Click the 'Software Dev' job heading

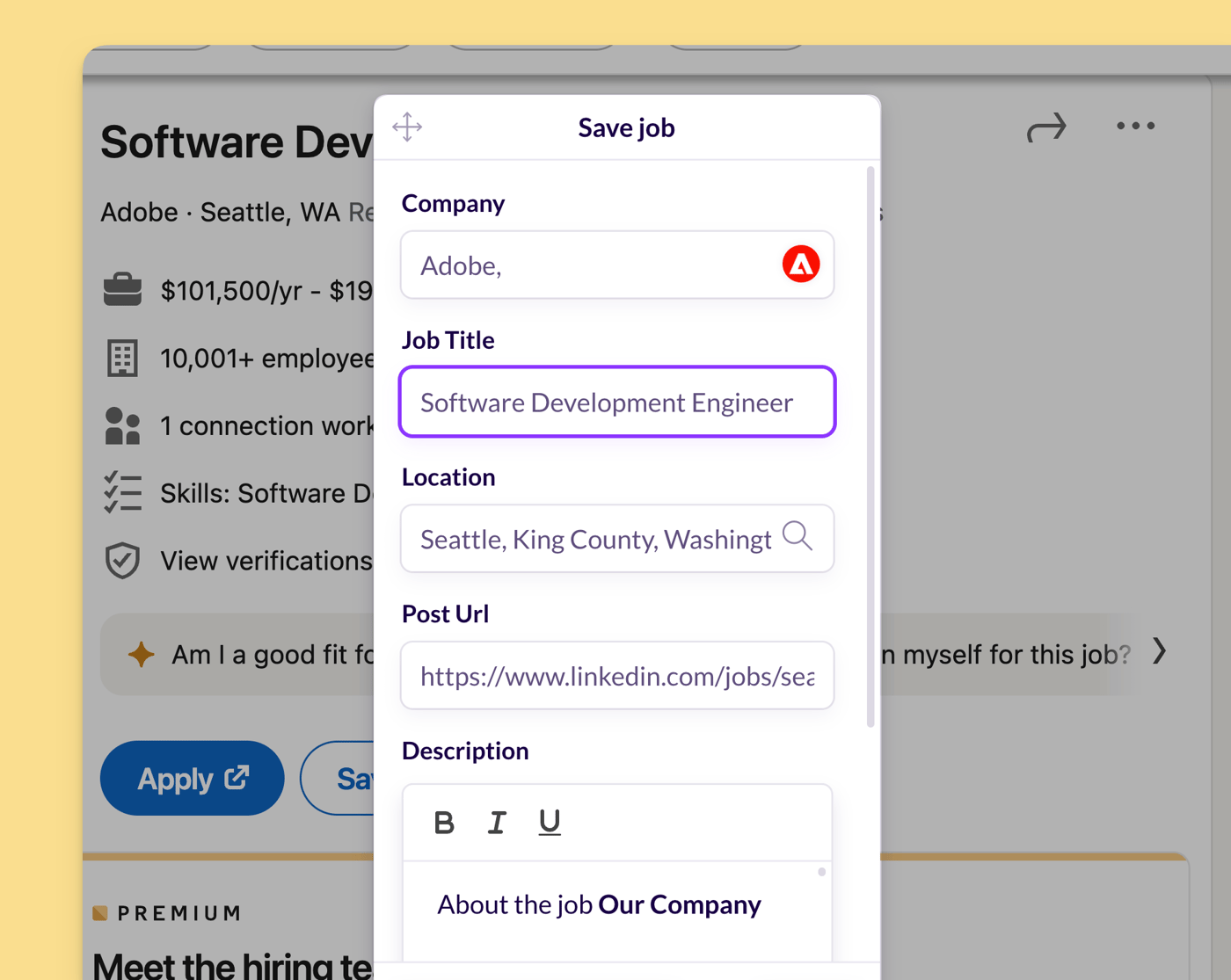tap(237, 142)
